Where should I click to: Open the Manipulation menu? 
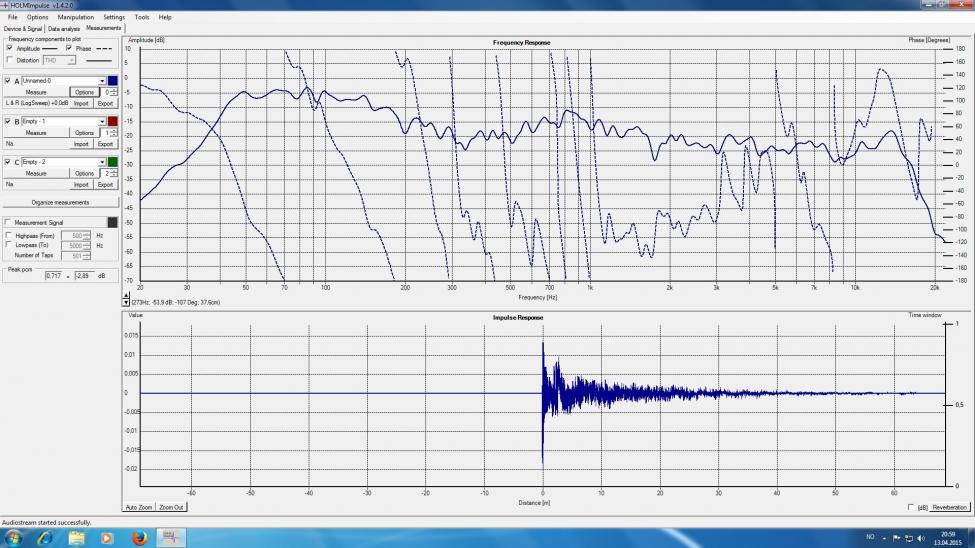pyautogui.click(x=76, y=17)
